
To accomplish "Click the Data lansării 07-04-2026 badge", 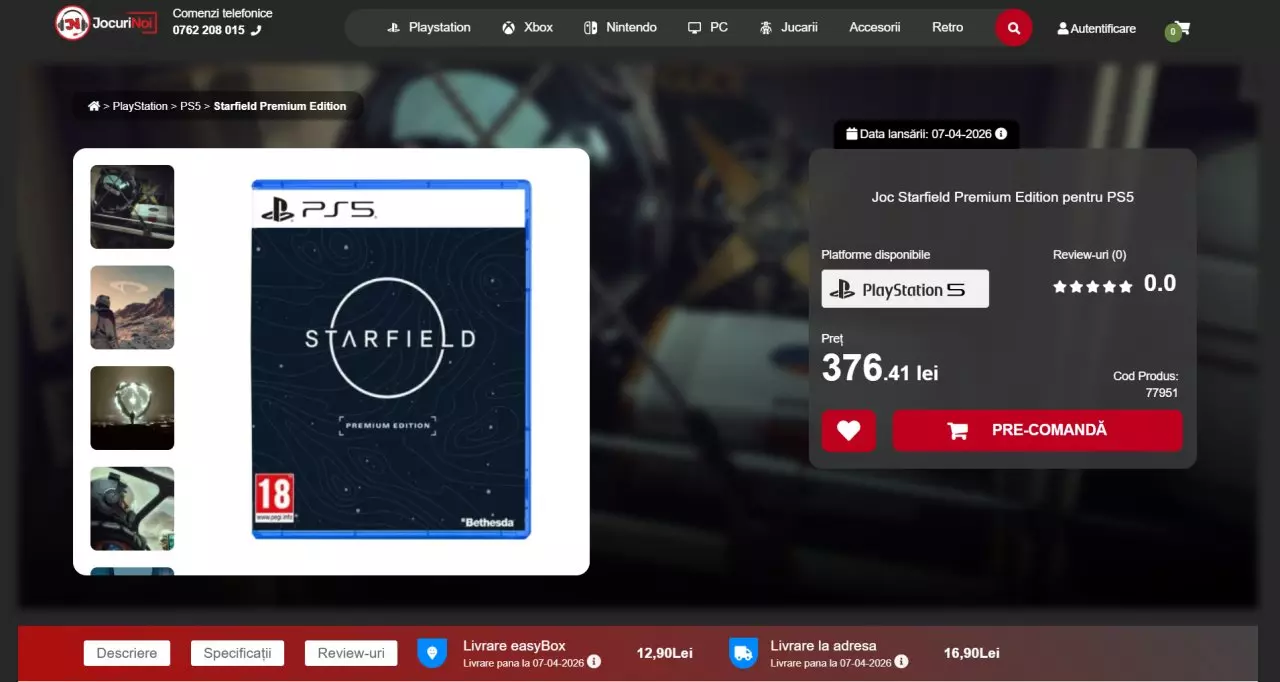I will click(x=926, y=134).
